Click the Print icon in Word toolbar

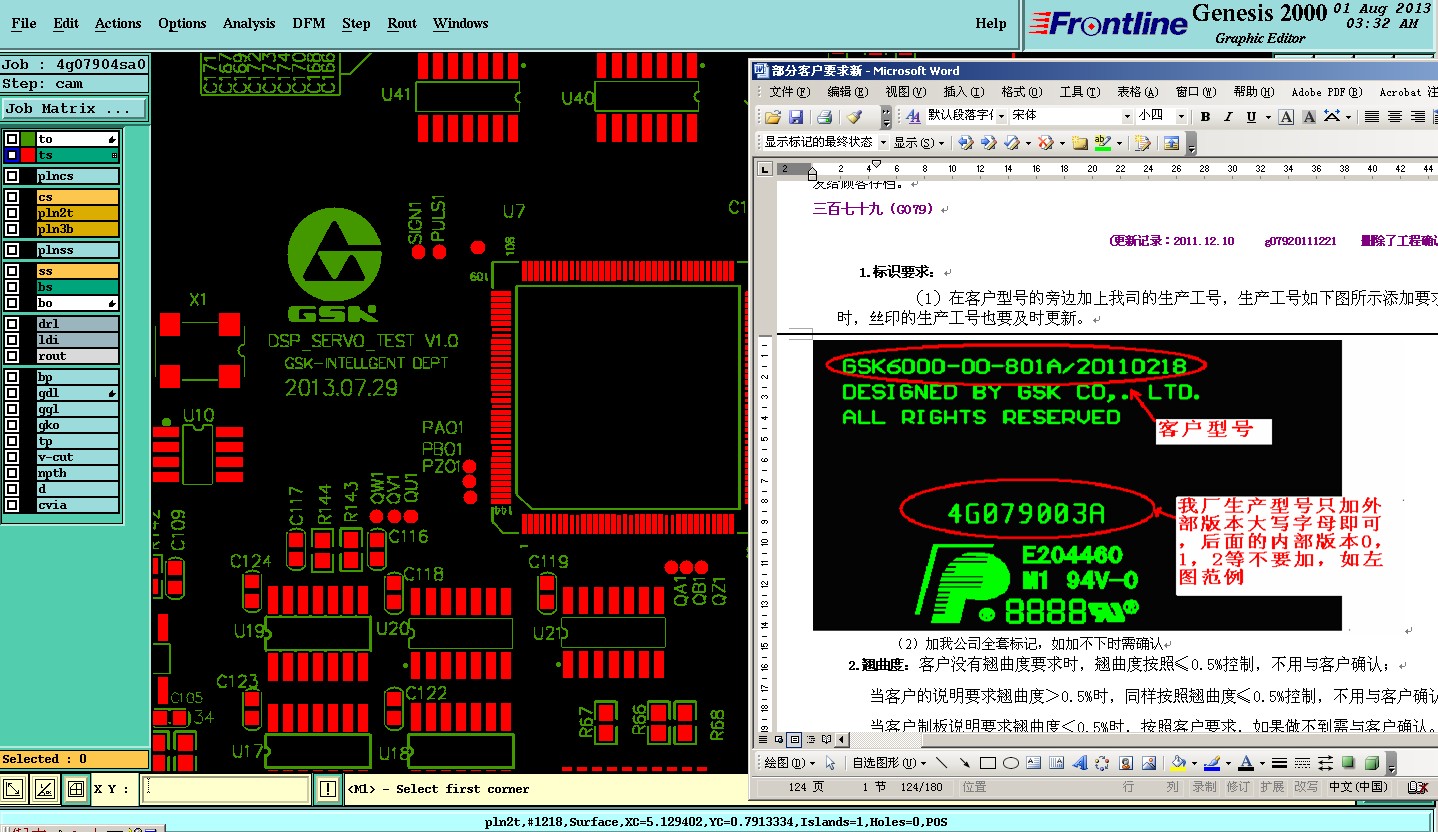pyautogui.click(x=824, y=117)
